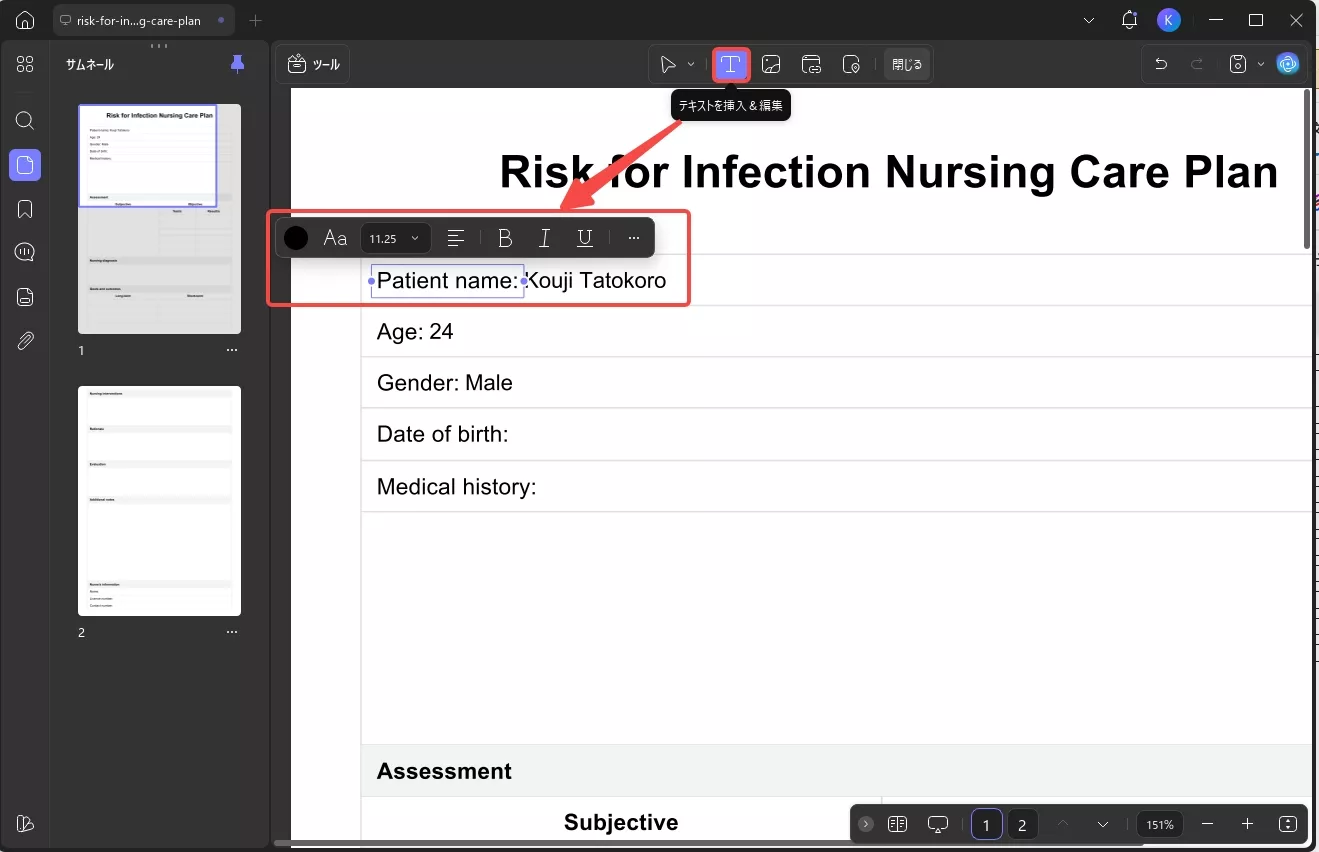Image resolution: width=1319 pixels, height=852 pixels.
Task: Open the bookmarks panel in sidebar
Action: point(25,209)
